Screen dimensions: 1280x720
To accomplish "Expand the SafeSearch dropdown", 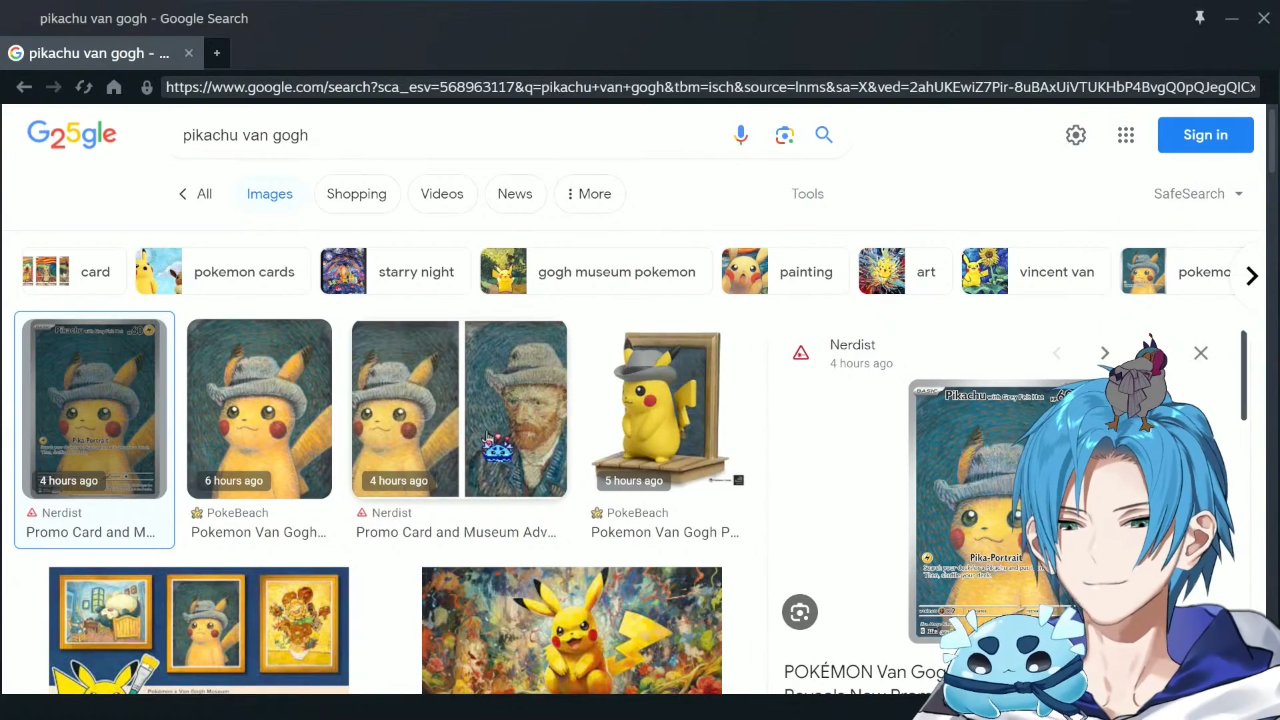I will click(1198, 194).
